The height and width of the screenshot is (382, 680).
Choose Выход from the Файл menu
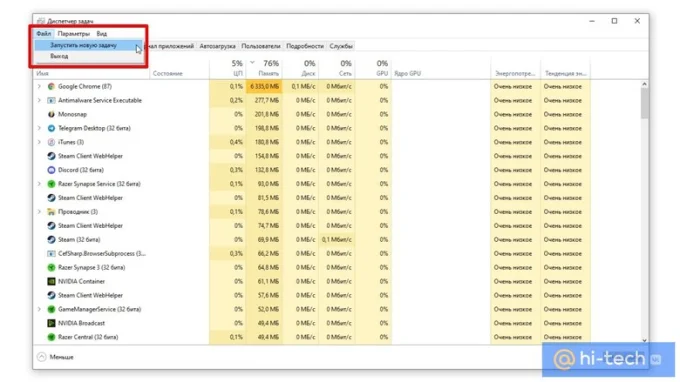(88, 56)
